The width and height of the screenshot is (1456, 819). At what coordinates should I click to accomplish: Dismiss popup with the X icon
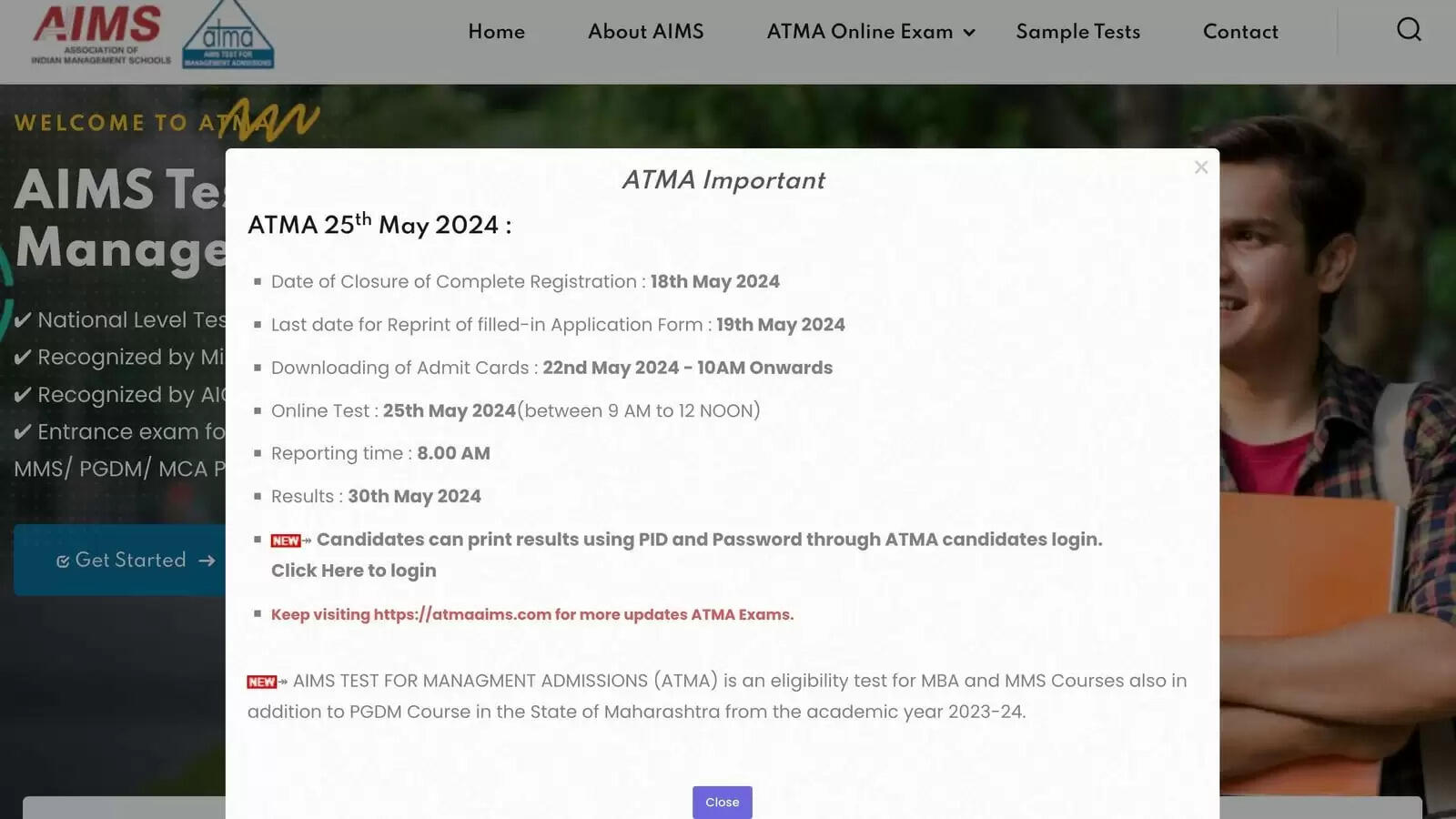point(1201,167)
